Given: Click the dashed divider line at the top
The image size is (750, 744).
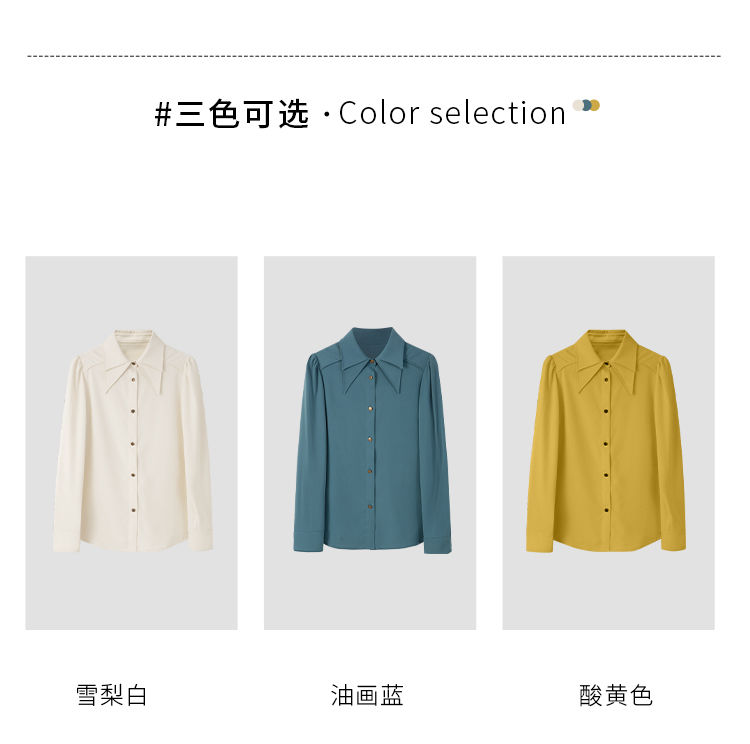Looking at the screenshot, I should coord(374,56).
